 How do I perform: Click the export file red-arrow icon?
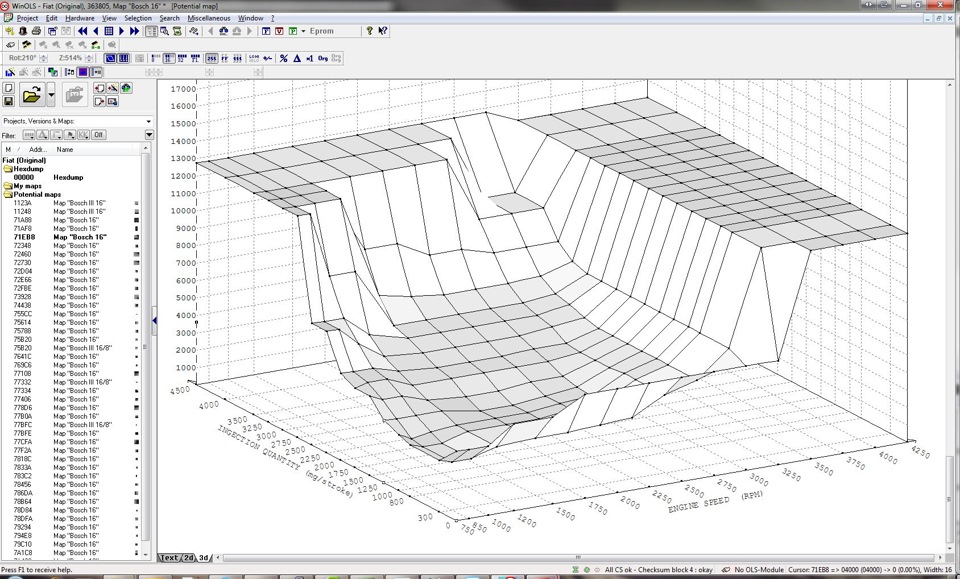tap(99, 101)
